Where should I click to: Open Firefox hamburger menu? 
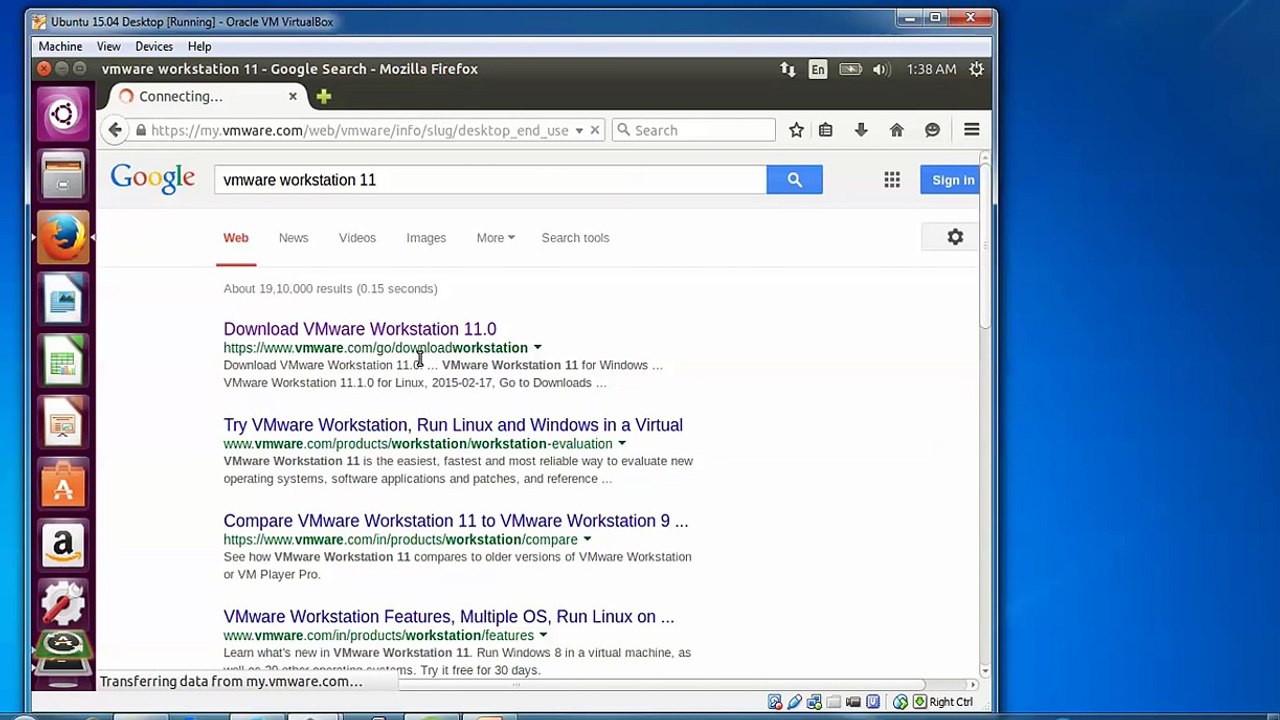point(971,130)
